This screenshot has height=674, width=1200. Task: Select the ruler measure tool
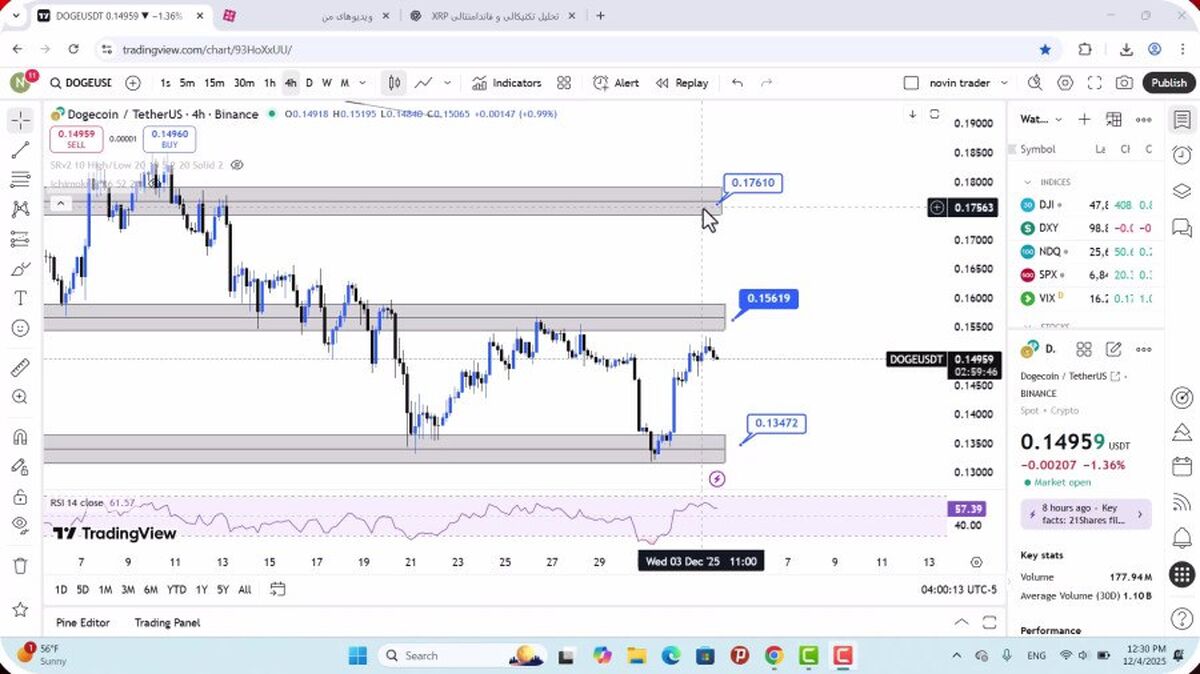(x=20, y=368)
